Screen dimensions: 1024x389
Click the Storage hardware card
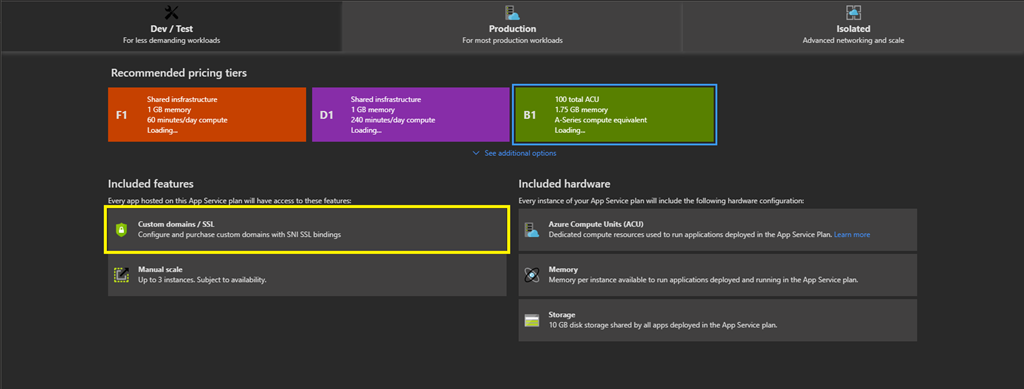[718, 320]
